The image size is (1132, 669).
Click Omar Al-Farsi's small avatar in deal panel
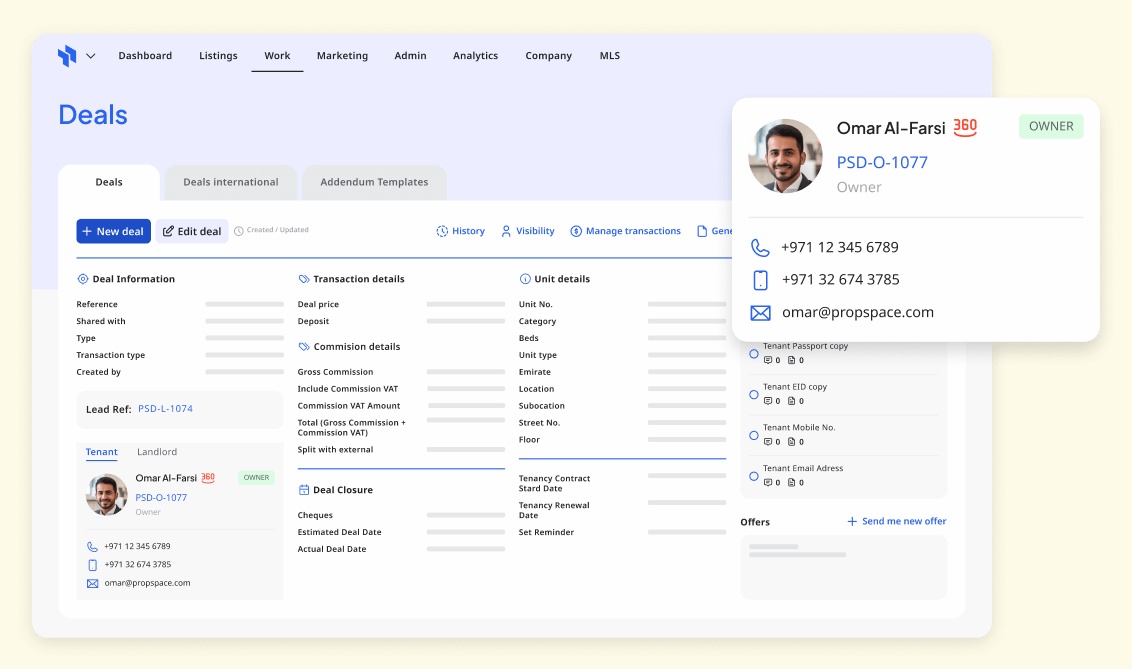107,494
